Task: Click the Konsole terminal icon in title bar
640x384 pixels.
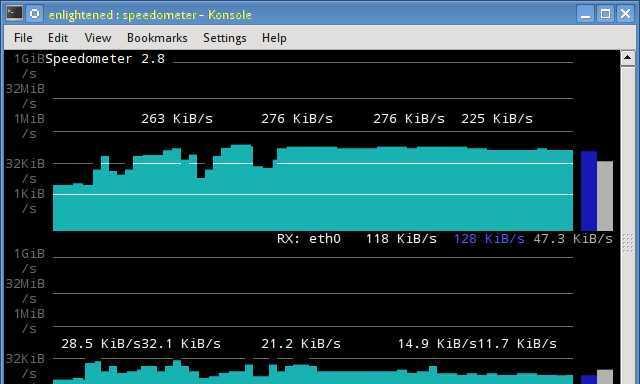Action: (x=14, y=13)
